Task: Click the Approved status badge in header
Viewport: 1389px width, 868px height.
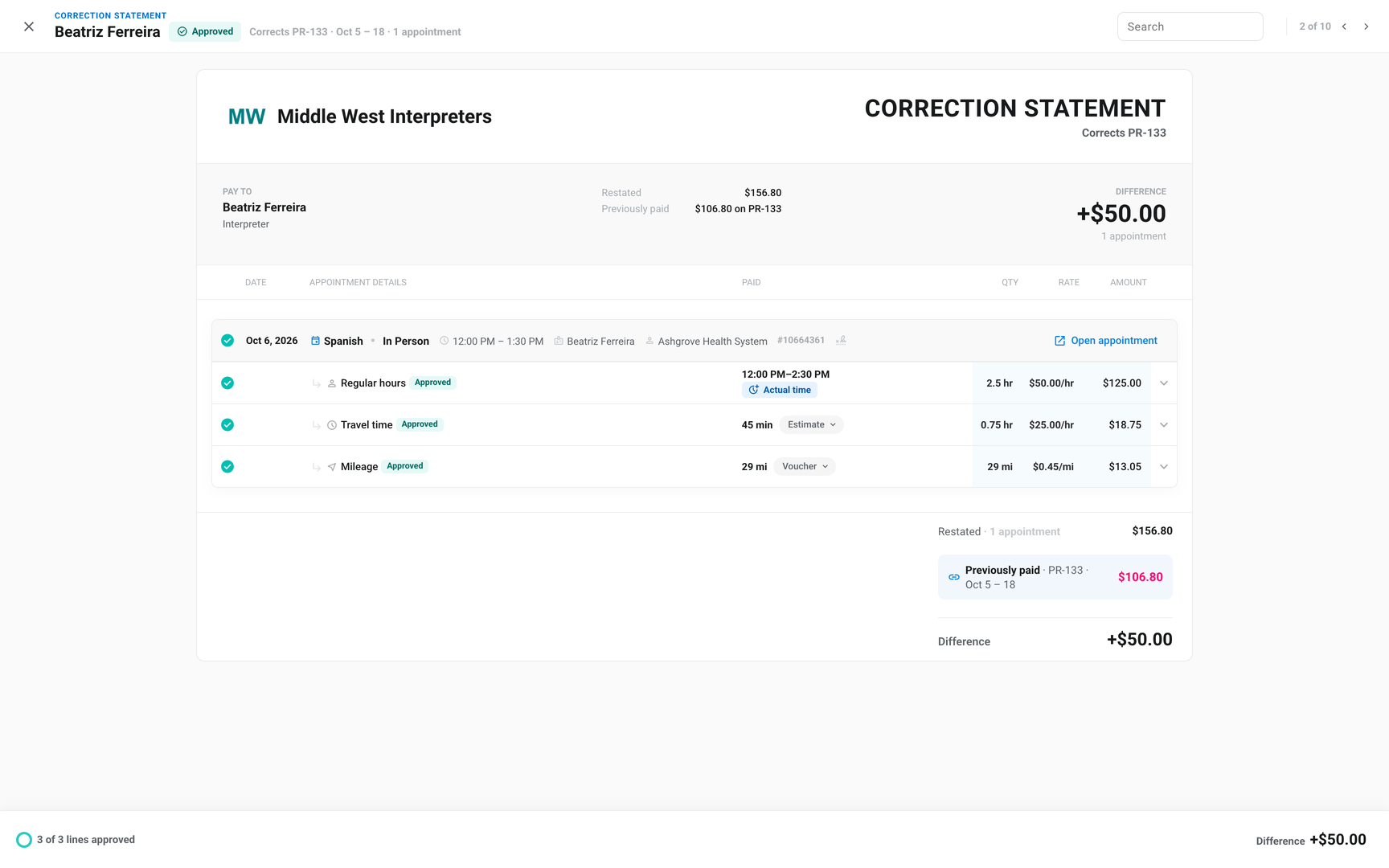Action: (x=205, y=31)
